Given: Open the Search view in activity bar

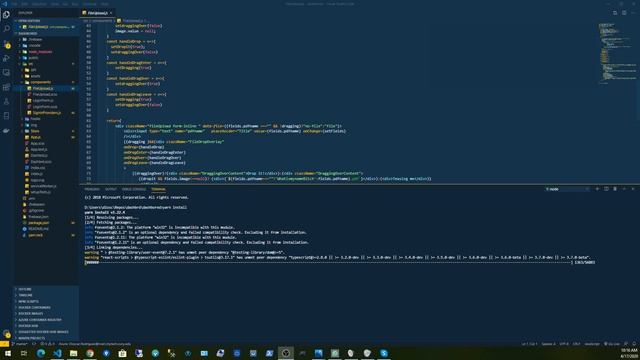Looking at the screenshot, I should [x=6, y=29].
